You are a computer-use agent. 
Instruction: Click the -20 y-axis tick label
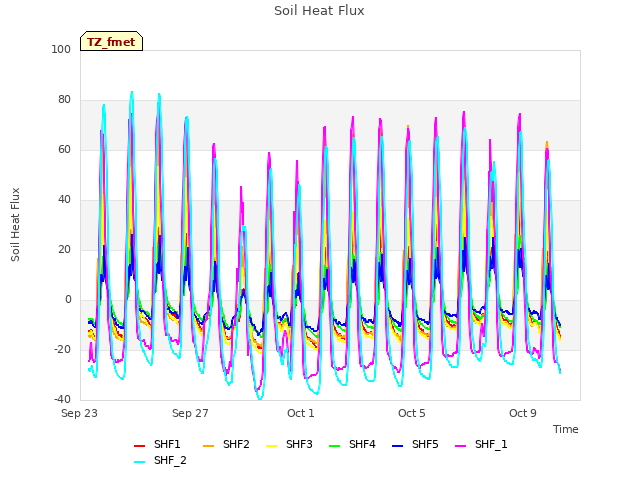pyautogui.click(x=62, y=350)
